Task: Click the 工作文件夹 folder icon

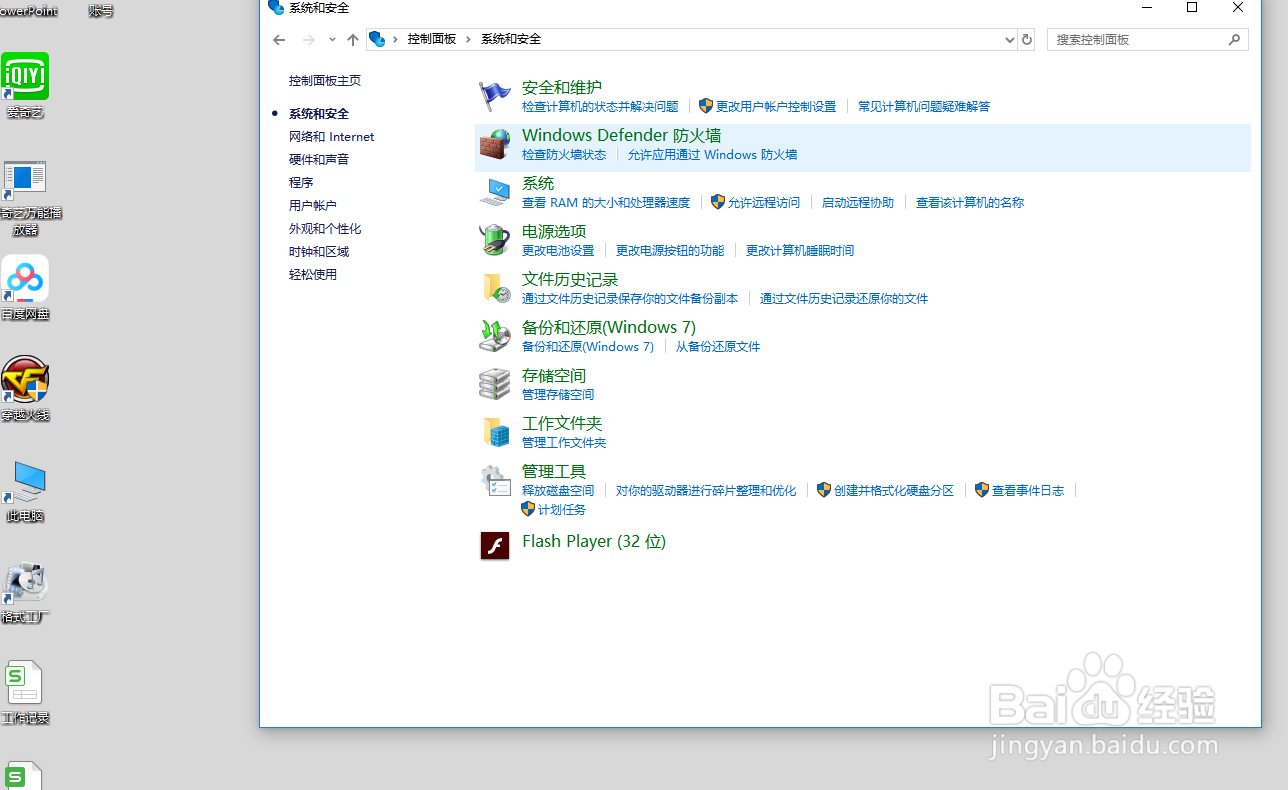Action: [x=494, y=431]
